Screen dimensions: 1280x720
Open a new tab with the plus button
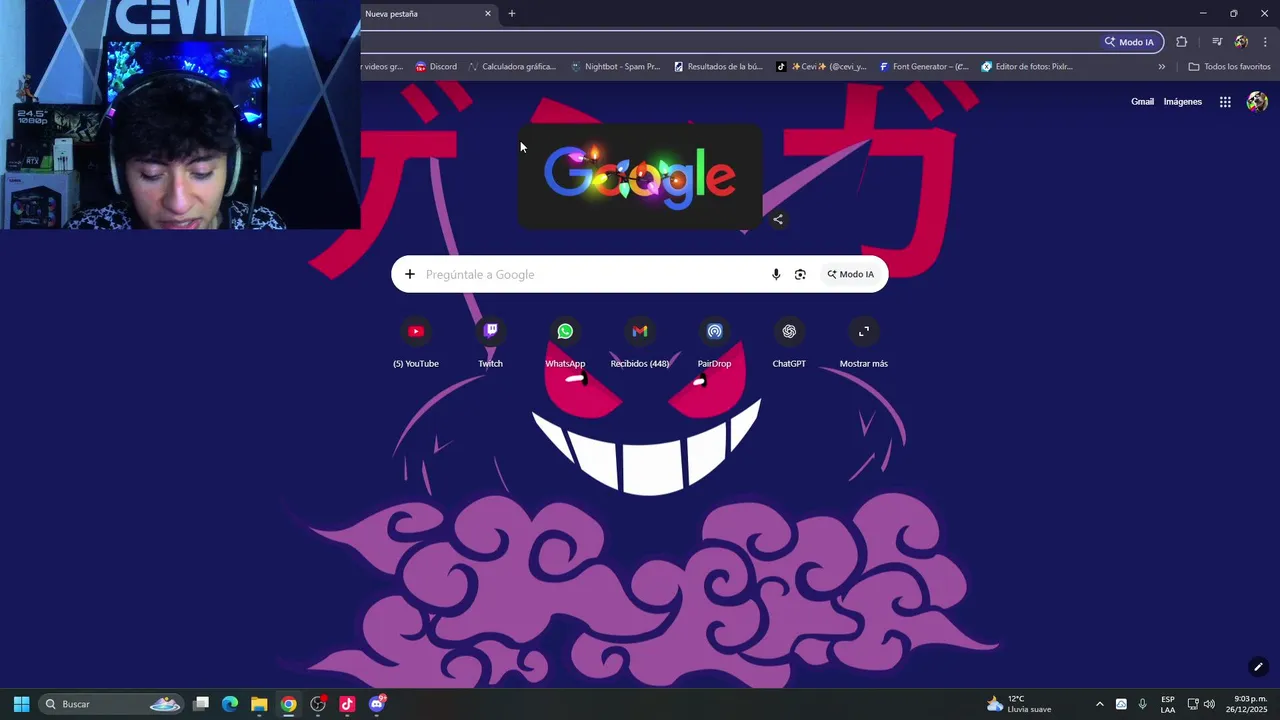tap(512, 14)
